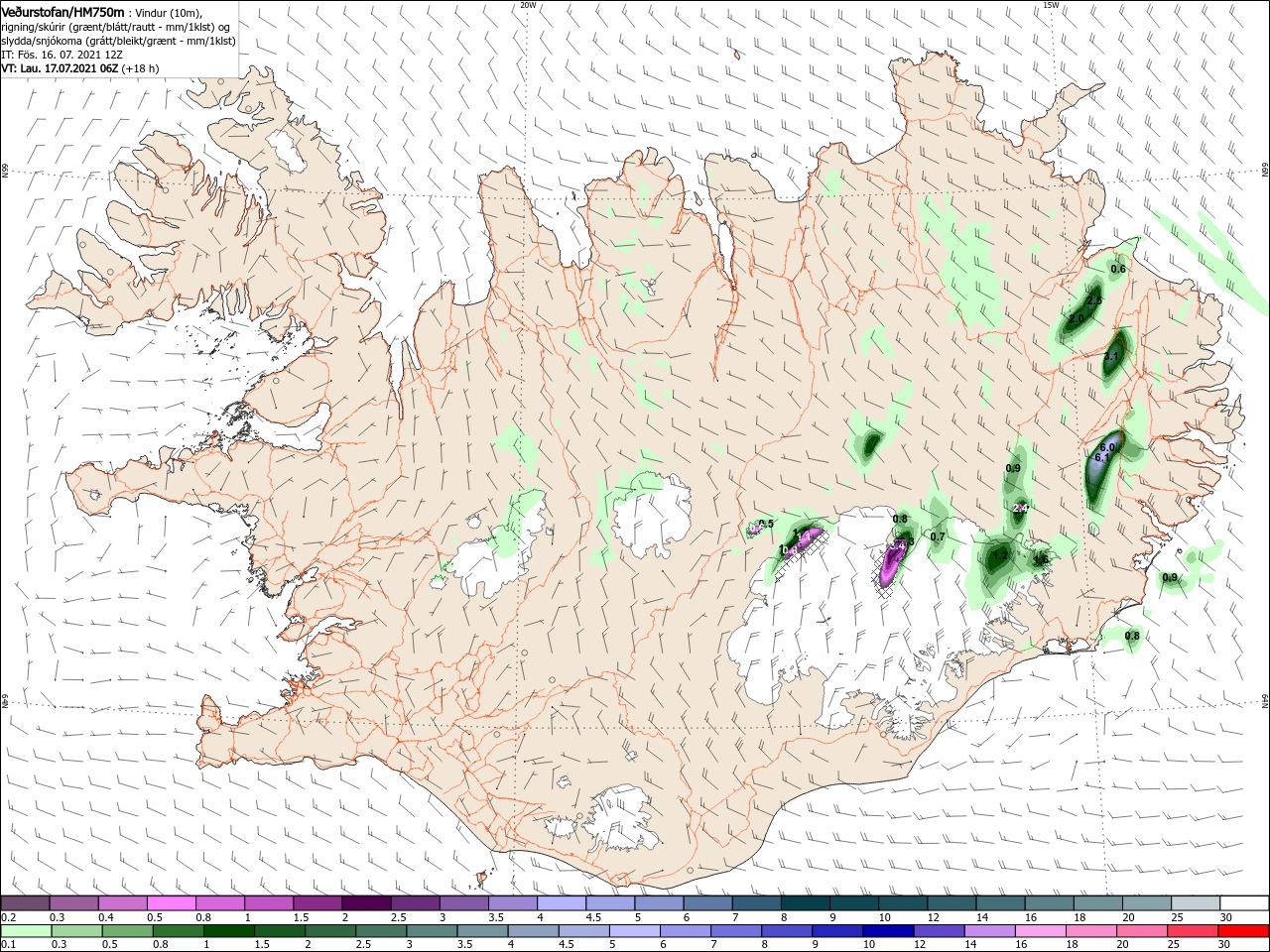Click the light lavender 4–4.5 swatch in the top legend row

(562, 902)
